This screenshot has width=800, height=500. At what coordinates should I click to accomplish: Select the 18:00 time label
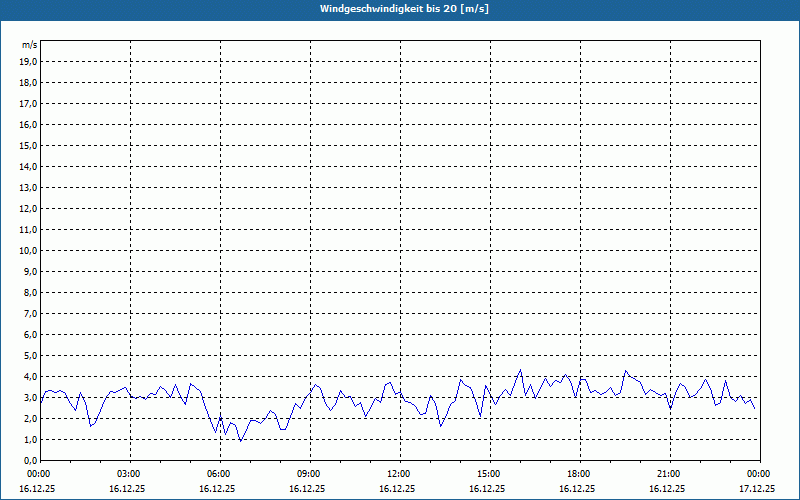(x=579, y=473)
